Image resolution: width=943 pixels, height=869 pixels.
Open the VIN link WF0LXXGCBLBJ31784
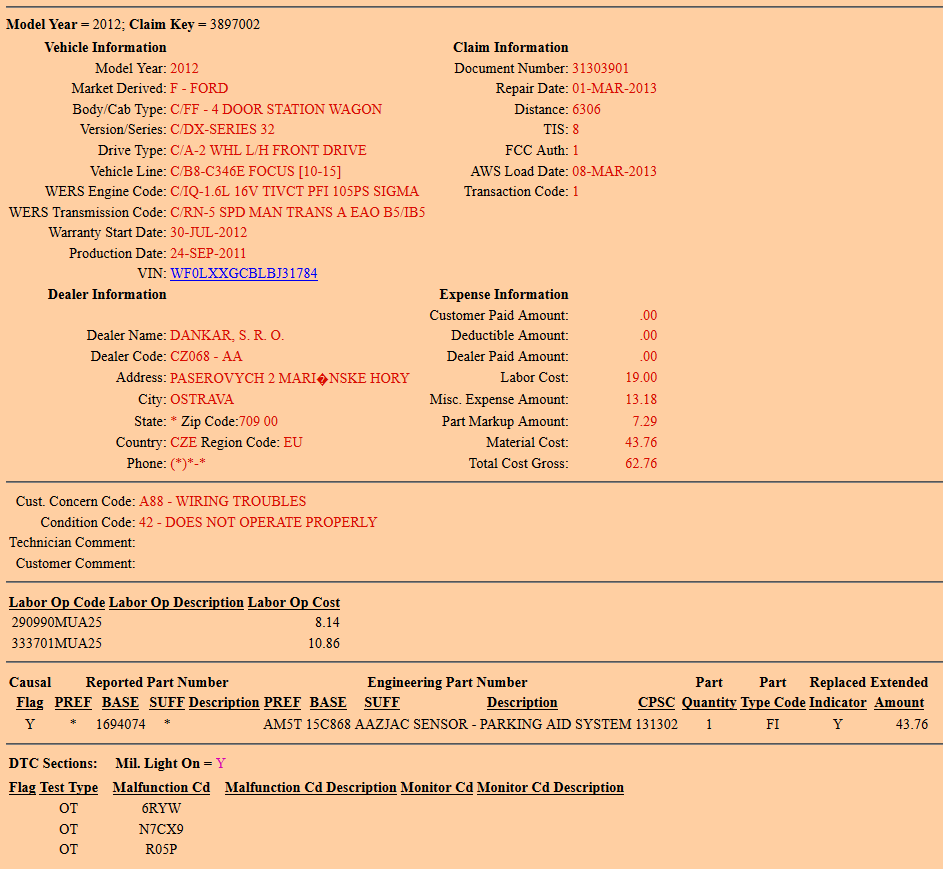point(244,273)
